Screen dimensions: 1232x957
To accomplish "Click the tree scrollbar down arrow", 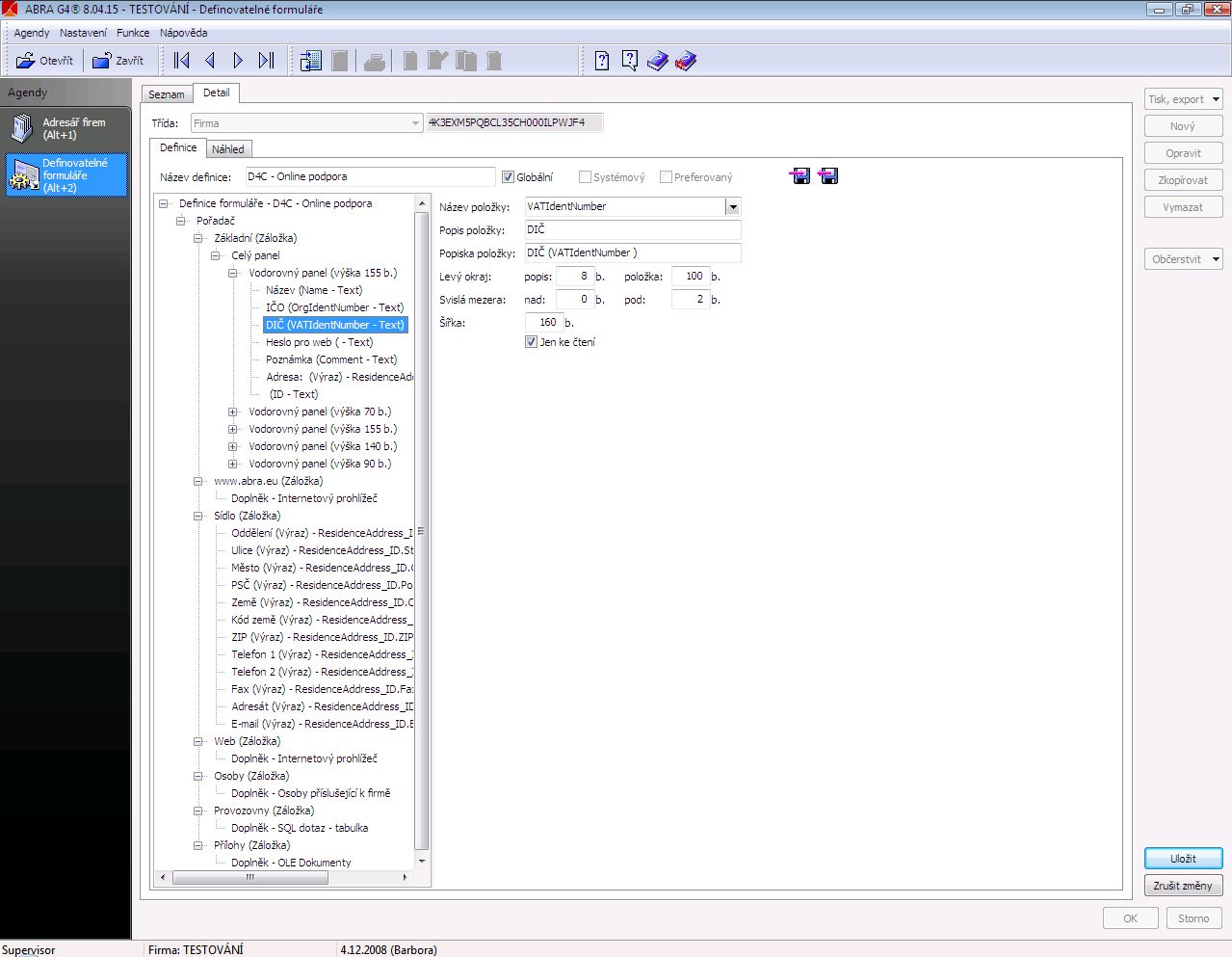I will 421,861.
